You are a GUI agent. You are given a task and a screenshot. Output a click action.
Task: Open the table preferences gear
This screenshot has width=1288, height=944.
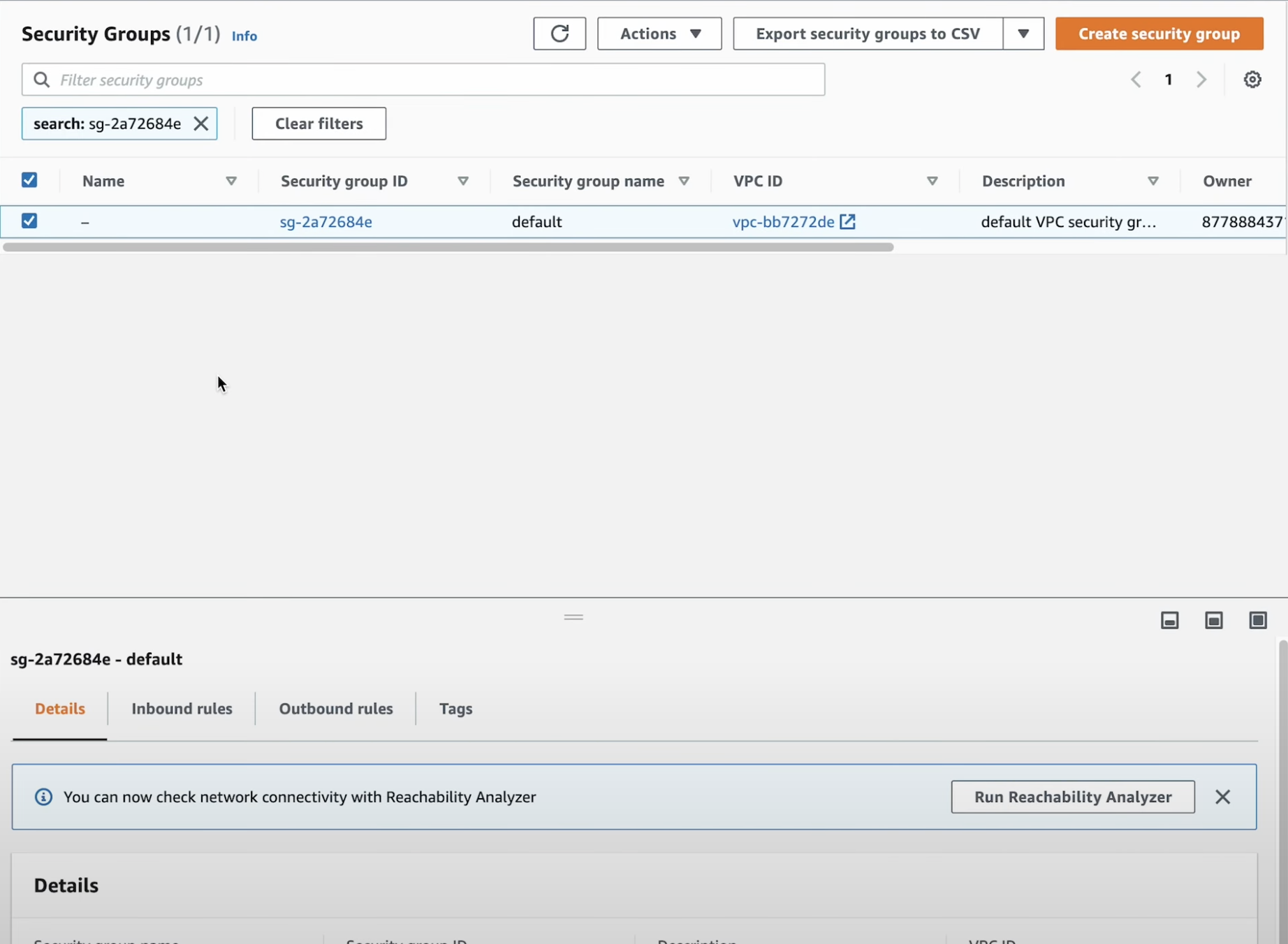1252,80
